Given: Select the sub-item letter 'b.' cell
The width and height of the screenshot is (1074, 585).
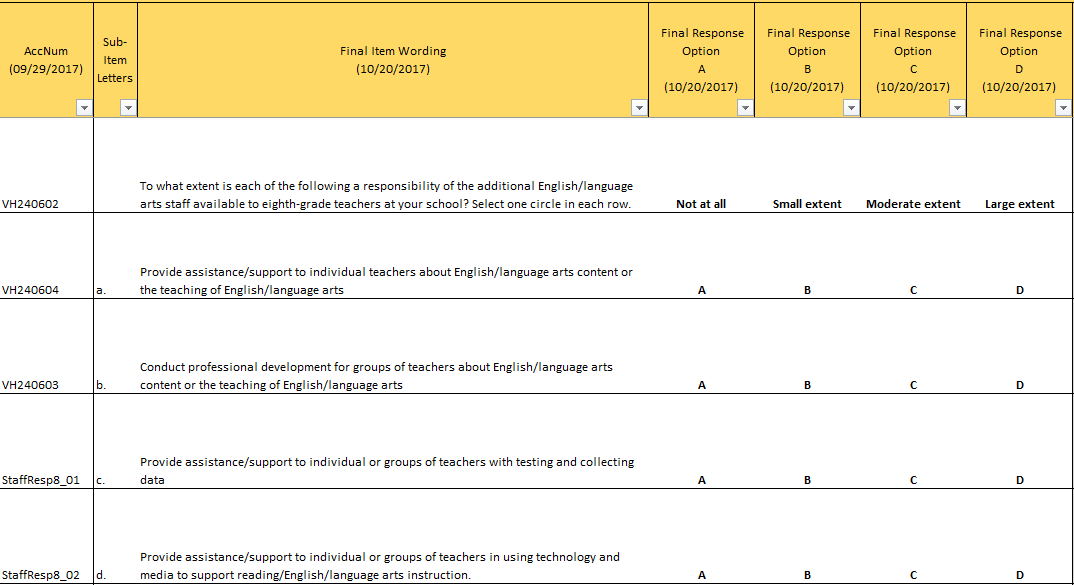Looking at the screenshot, I should tap(115, 346).
